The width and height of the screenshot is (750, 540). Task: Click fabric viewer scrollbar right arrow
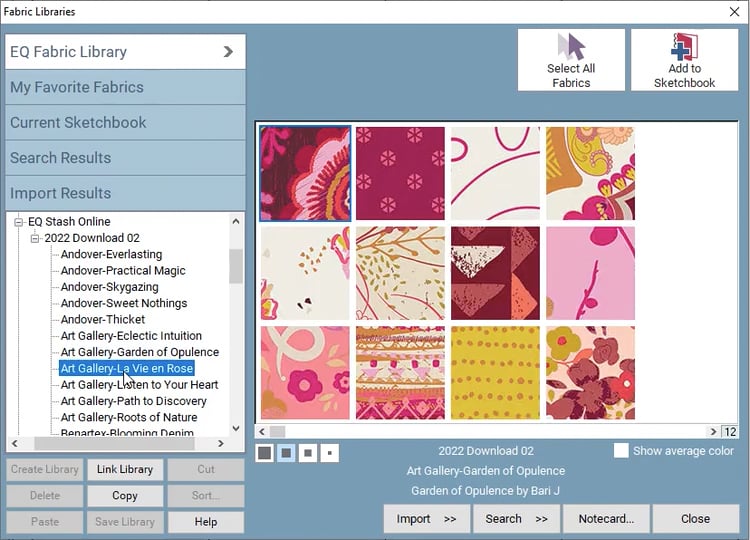tap(713, 432)
